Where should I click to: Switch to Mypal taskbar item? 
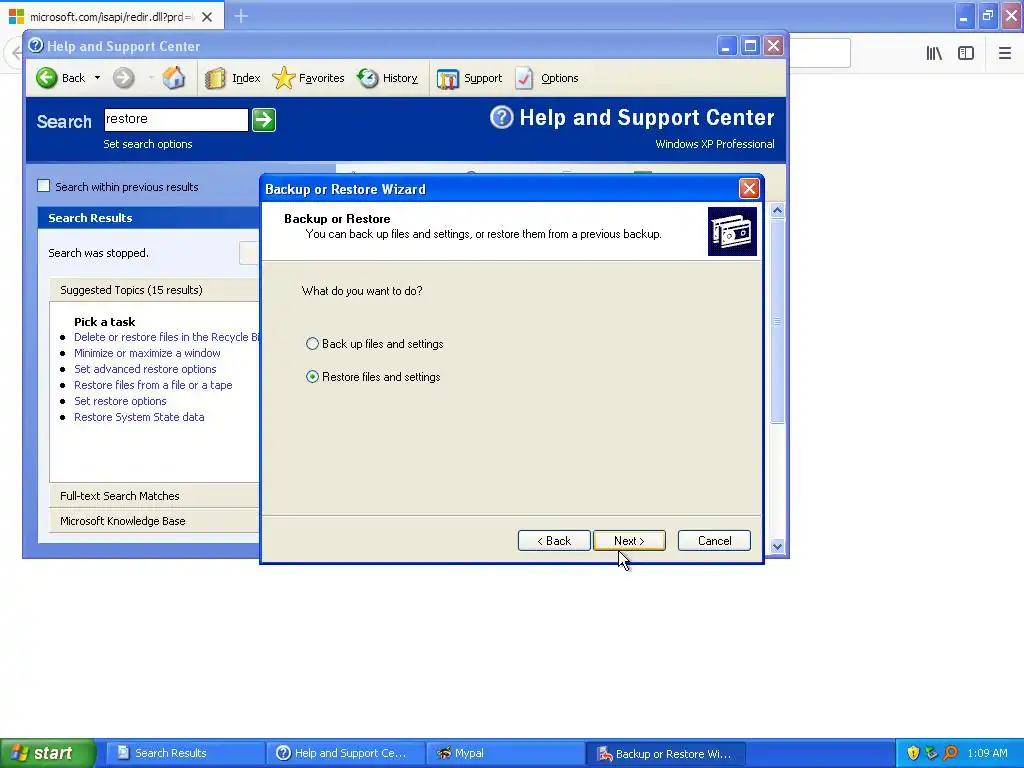505,753
